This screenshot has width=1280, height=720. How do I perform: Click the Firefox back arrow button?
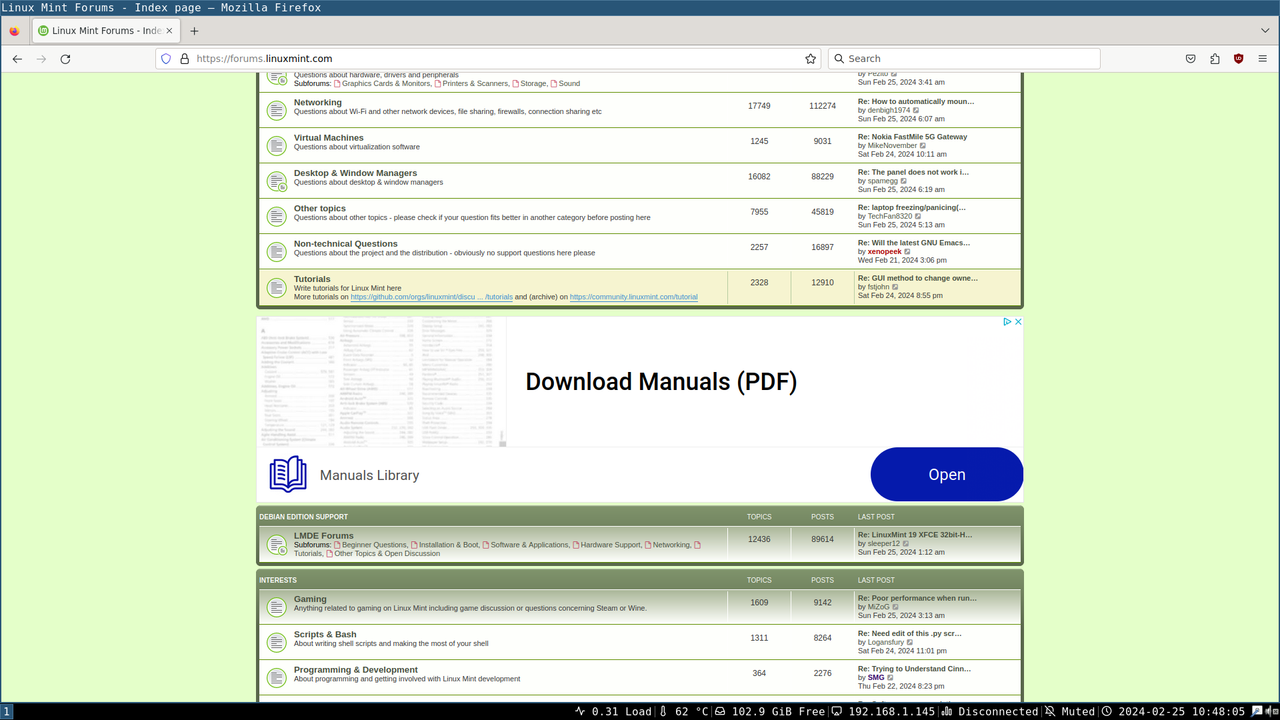tap(17, 59)
